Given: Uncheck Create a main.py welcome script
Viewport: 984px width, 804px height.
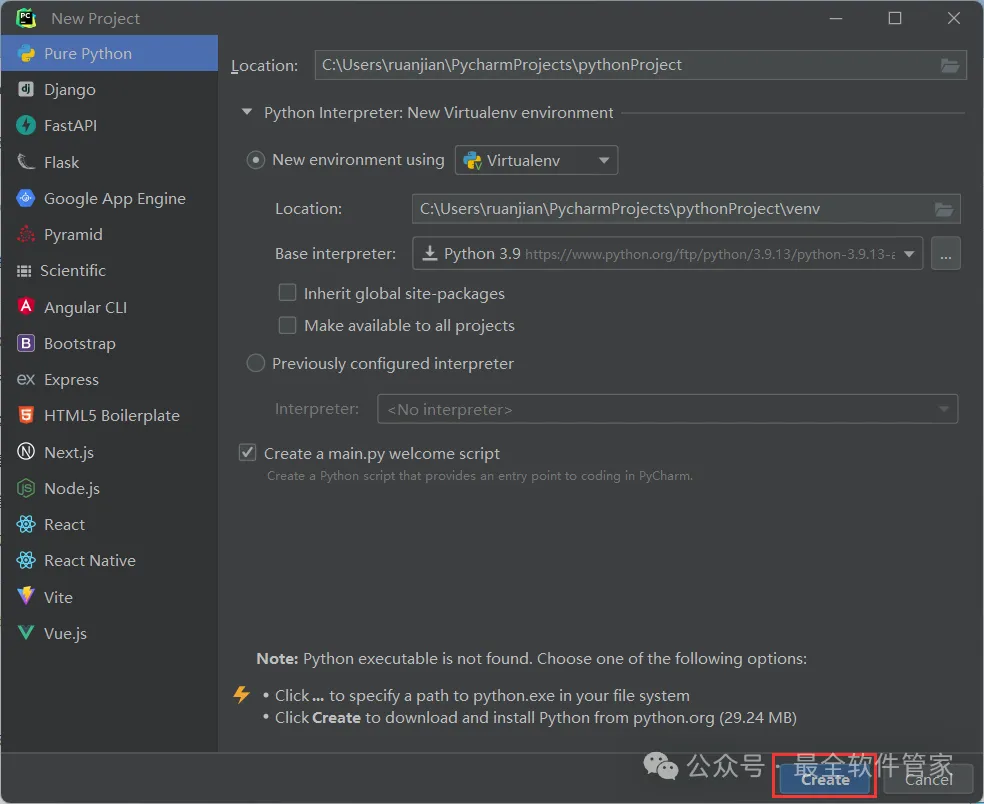Looking at the screenshot, I should pos(247,453).
